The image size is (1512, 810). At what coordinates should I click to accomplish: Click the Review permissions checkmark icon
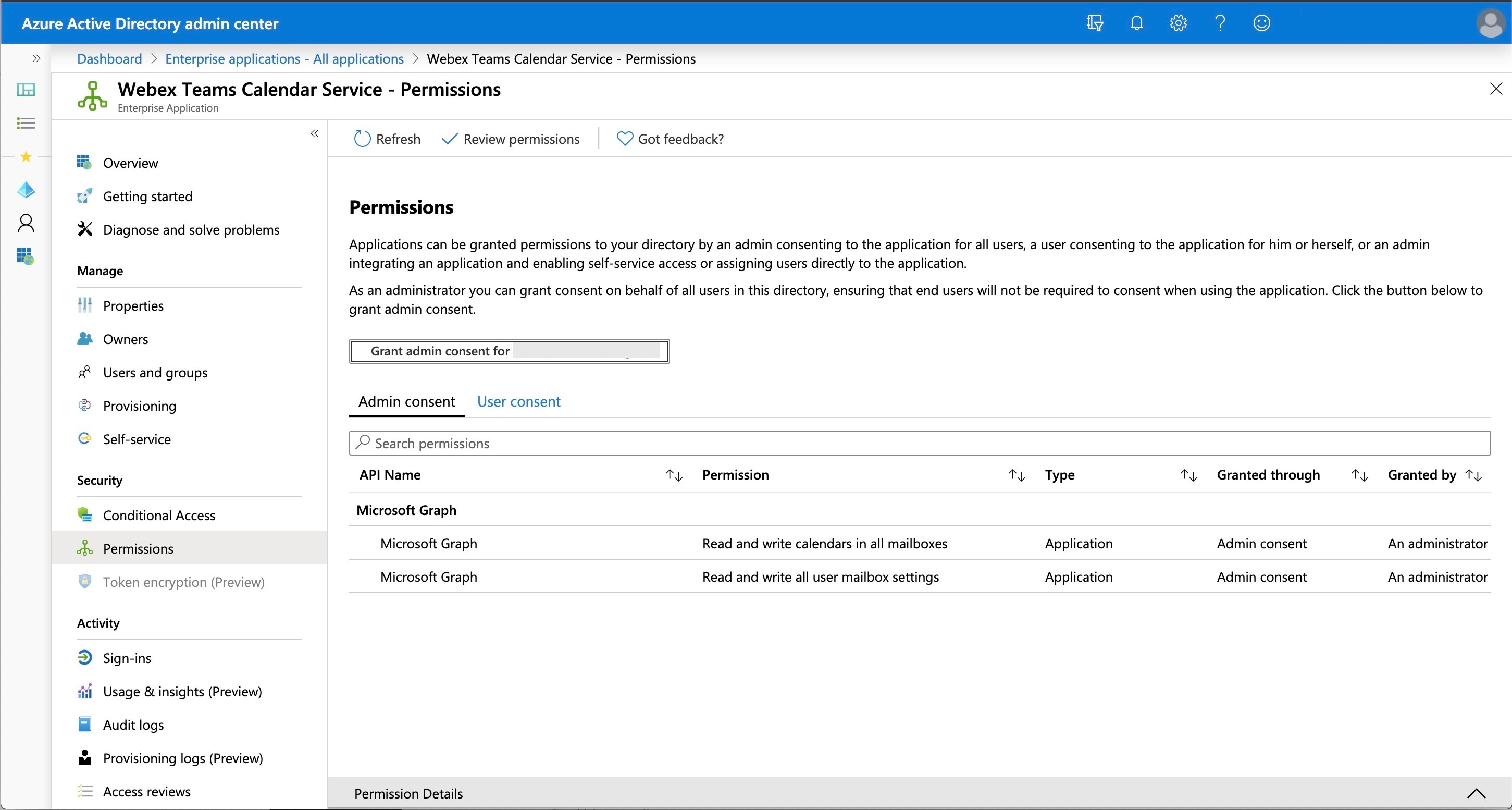pyautogui.click(x=449, y=139)
